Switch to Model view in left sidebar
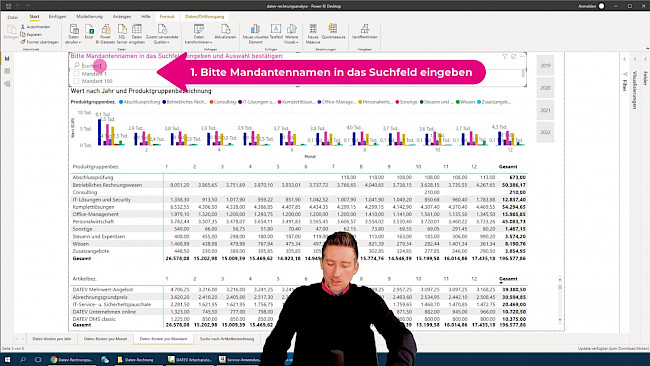 (x=7, y=84)
